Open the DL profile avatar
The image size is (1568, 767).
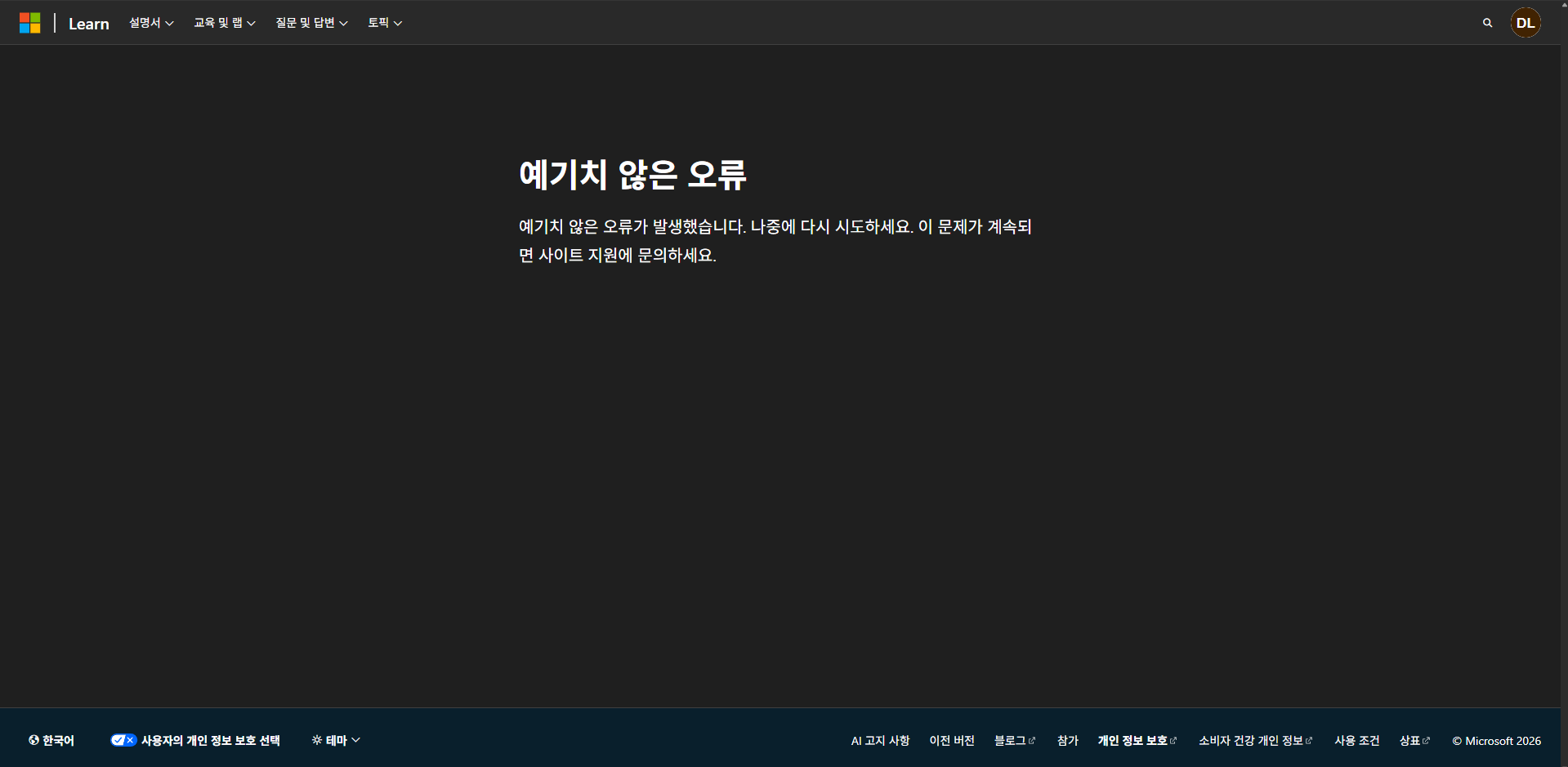1526,23
